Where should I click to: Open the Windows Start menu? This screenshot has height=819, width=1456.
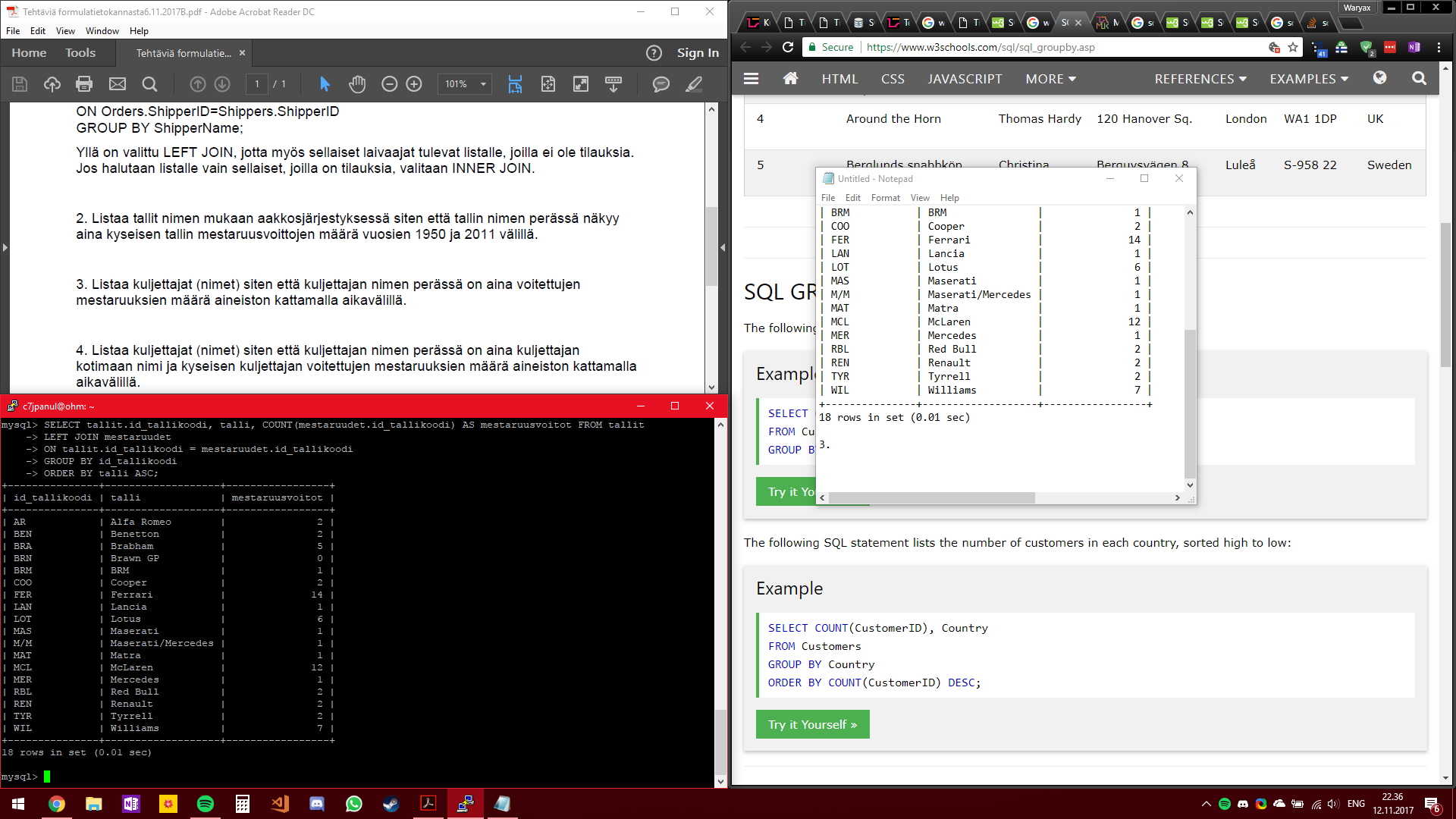coord(18,804)
